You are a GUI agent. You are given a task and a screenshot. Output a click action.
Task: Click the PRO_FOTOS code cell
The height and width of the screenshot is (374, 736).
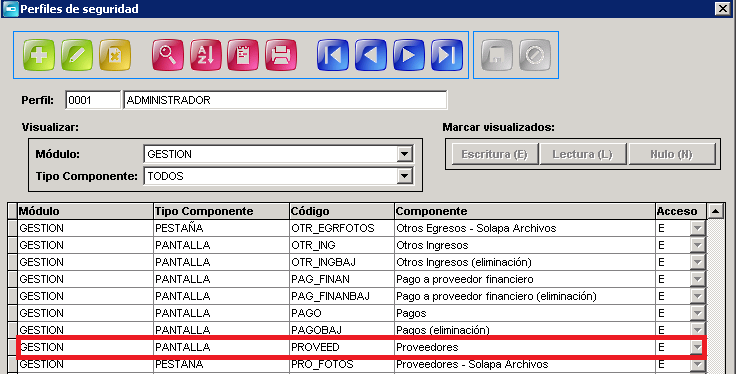342,364
